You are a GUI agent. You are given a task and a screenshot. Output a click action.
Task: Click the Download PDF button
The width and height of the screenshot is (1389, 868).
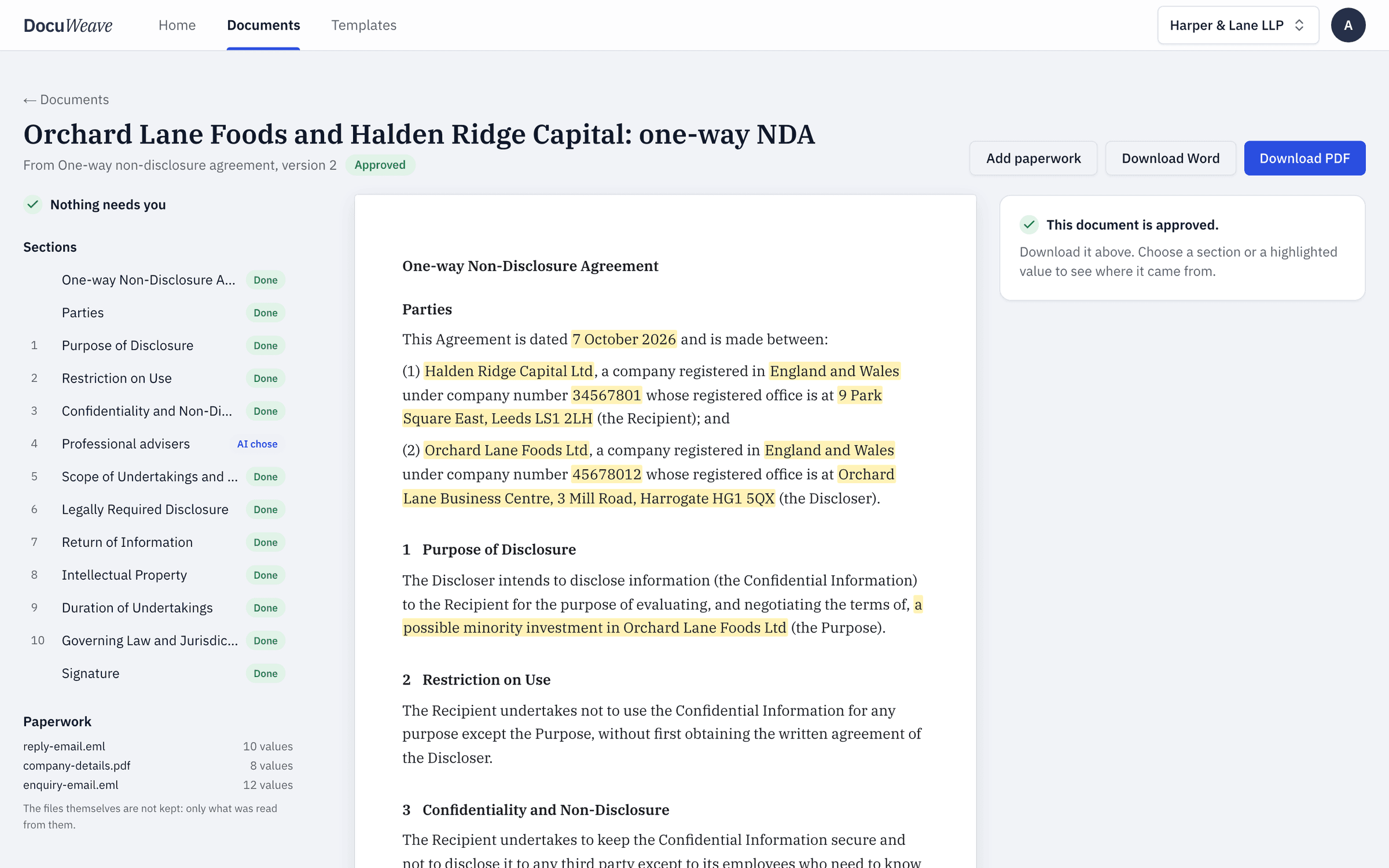coord(1305,158)
